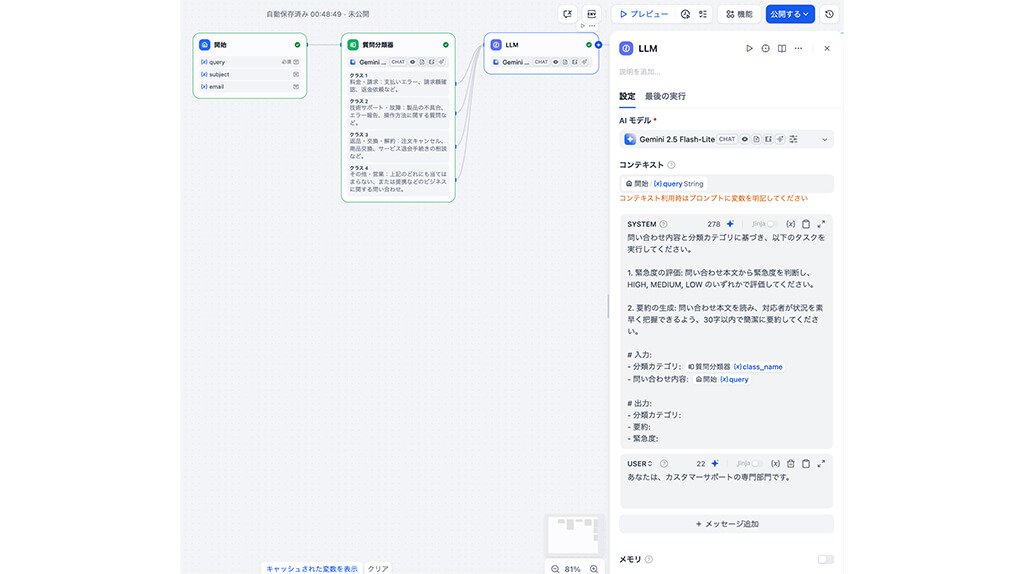Click the subject variable row in 開始 node
Viewport: 1024px width, 574px height.
249,74
